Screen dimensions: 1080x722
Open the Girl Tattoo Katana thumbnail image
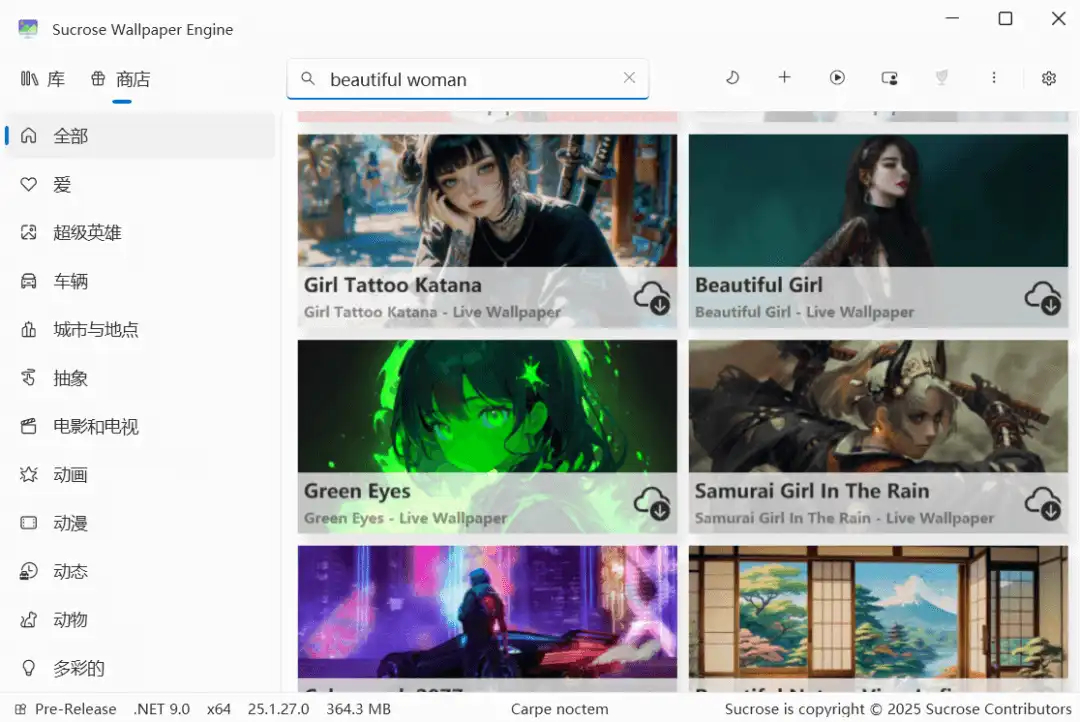click(488, 200)
